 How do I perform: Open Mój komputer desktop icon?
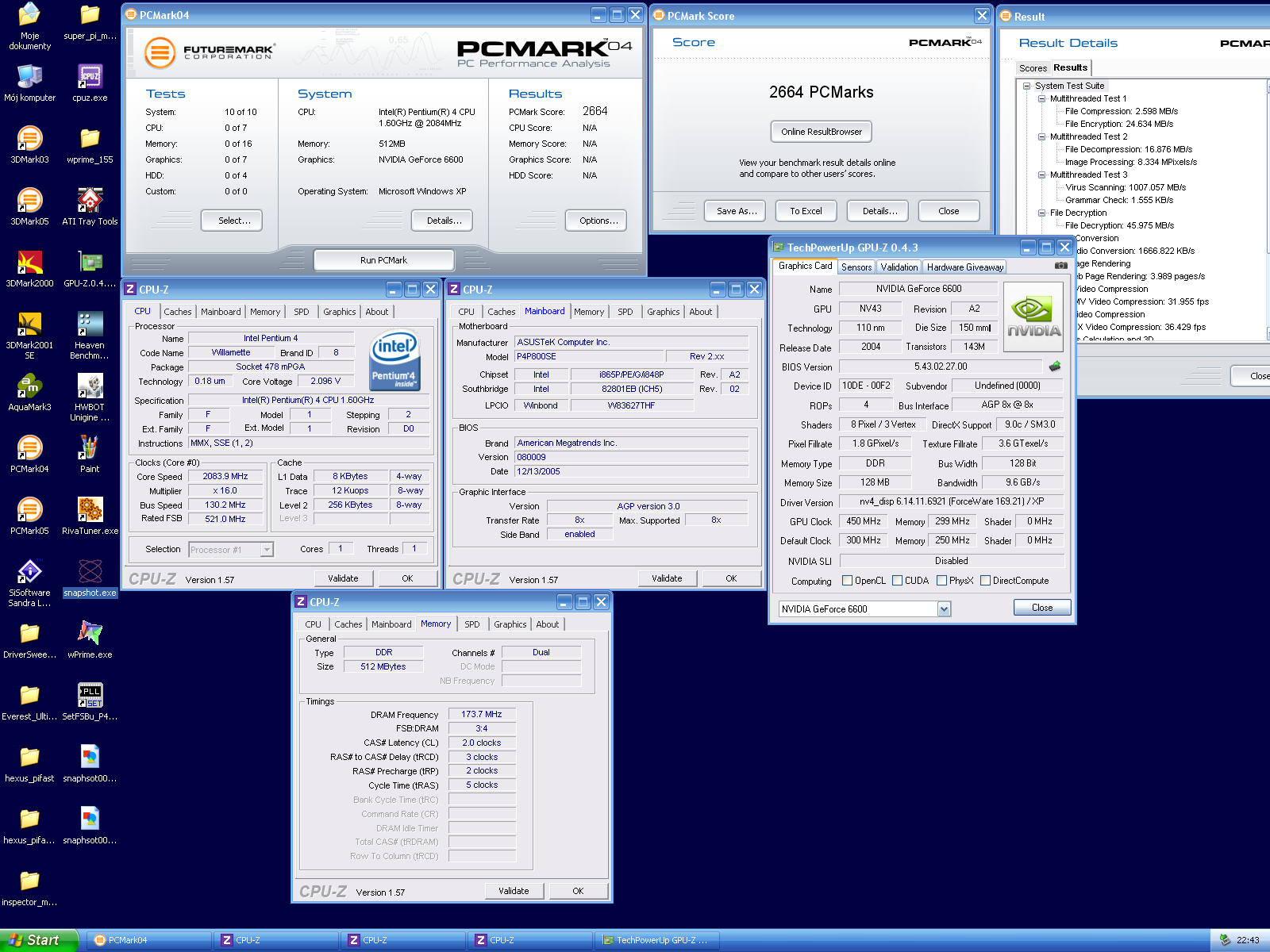[x=29, y=83]
